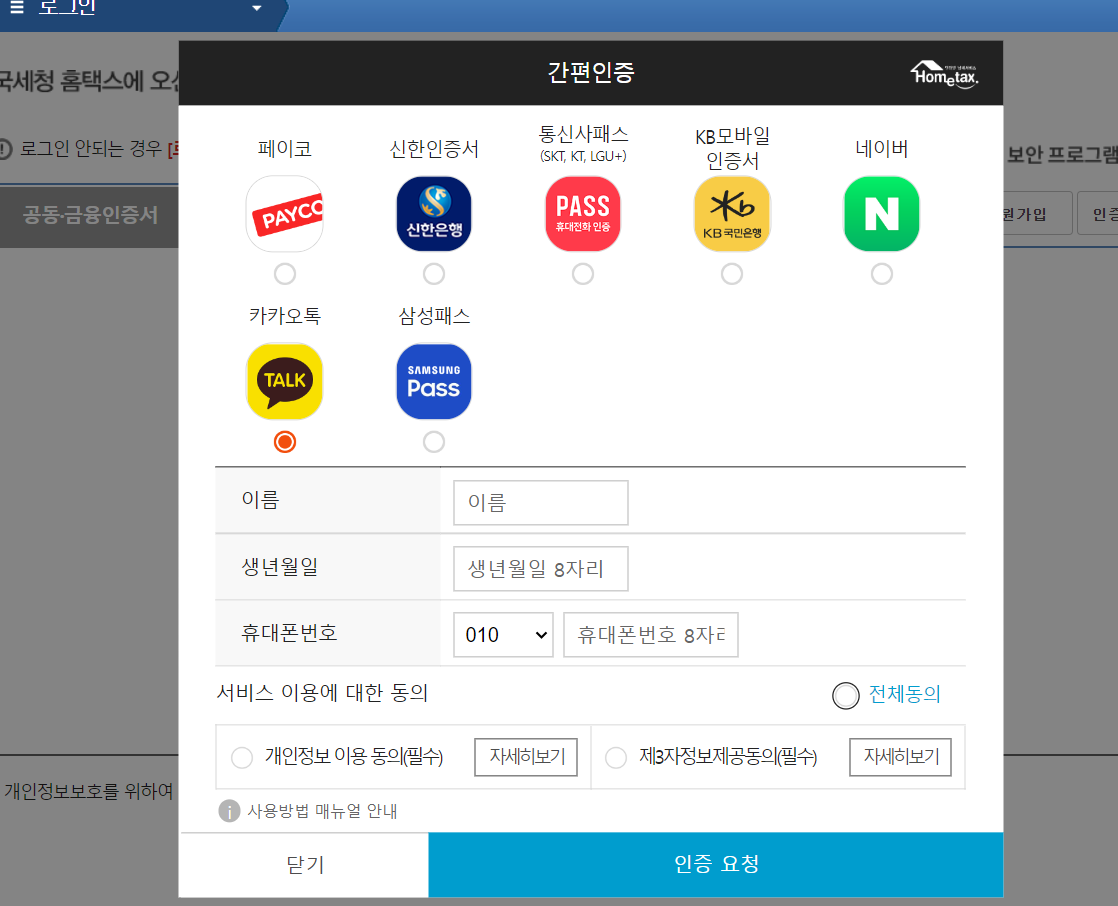Click the 전체동의 text label
Viewport: 1118px width, 906px height.
(x=904, y=694)
